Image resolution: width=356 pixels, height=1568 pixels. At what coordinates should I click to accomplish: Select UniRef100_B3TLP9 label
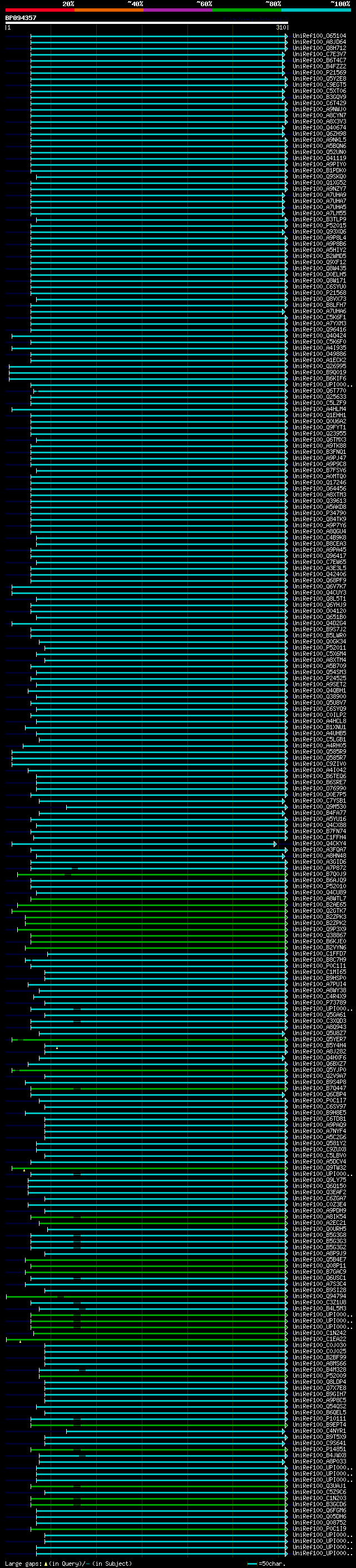(x=319, y=219)
